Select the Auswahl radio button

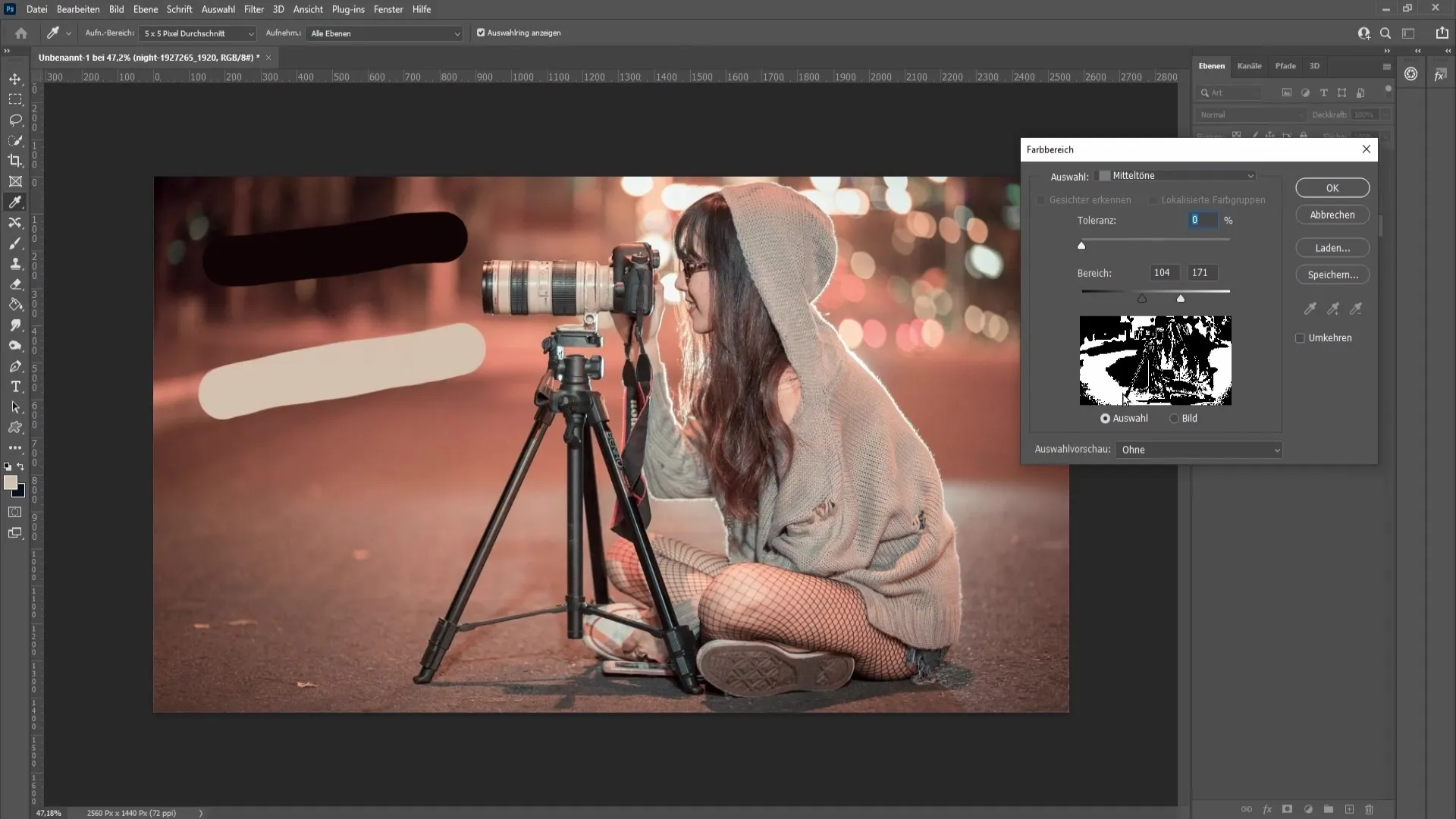1105,419
